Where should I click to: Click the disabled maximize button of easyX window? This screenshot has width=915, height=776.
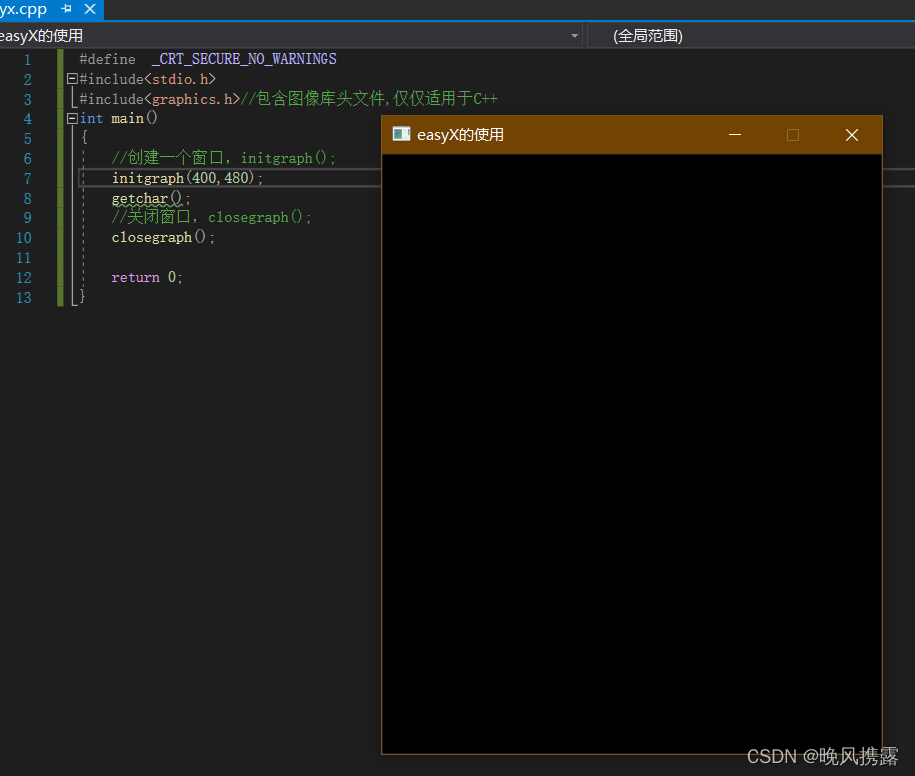pos(793,135)
